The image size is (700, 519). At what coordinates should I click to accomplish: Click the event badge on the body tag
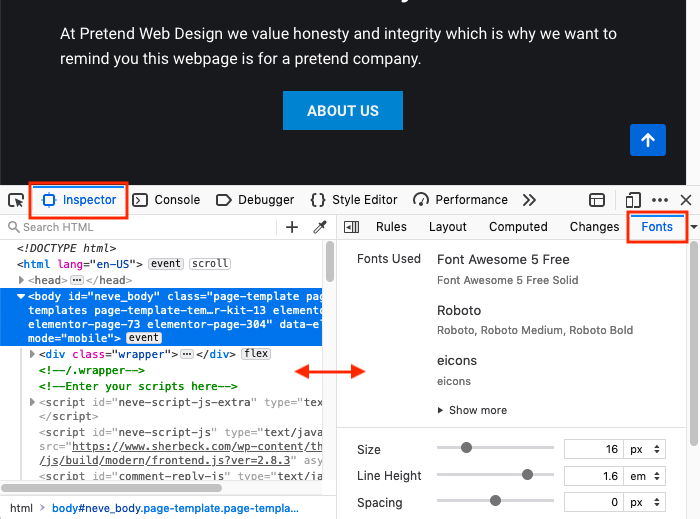click(144, 338)
